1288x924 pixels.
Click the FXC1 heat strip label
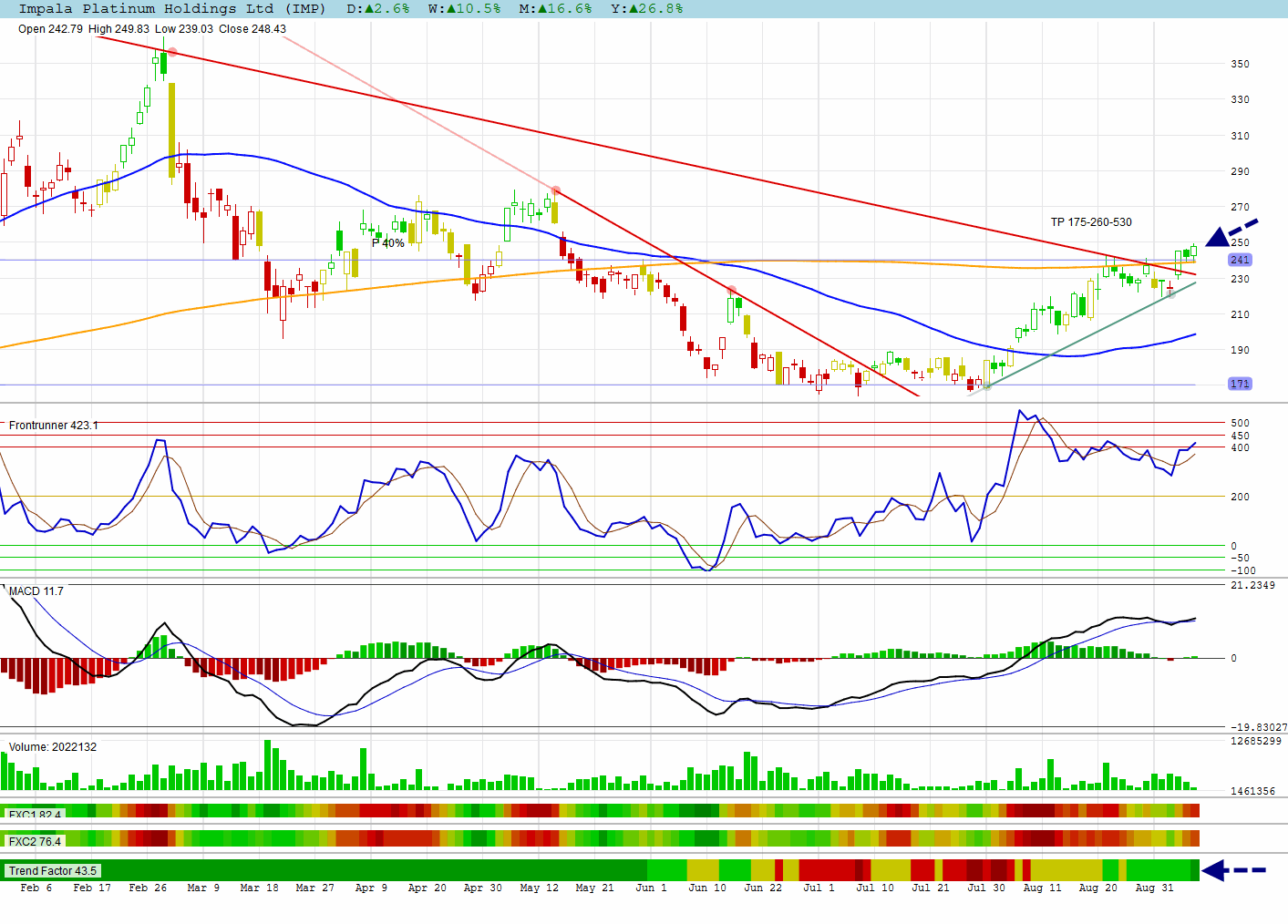click(x=35, y=815)
